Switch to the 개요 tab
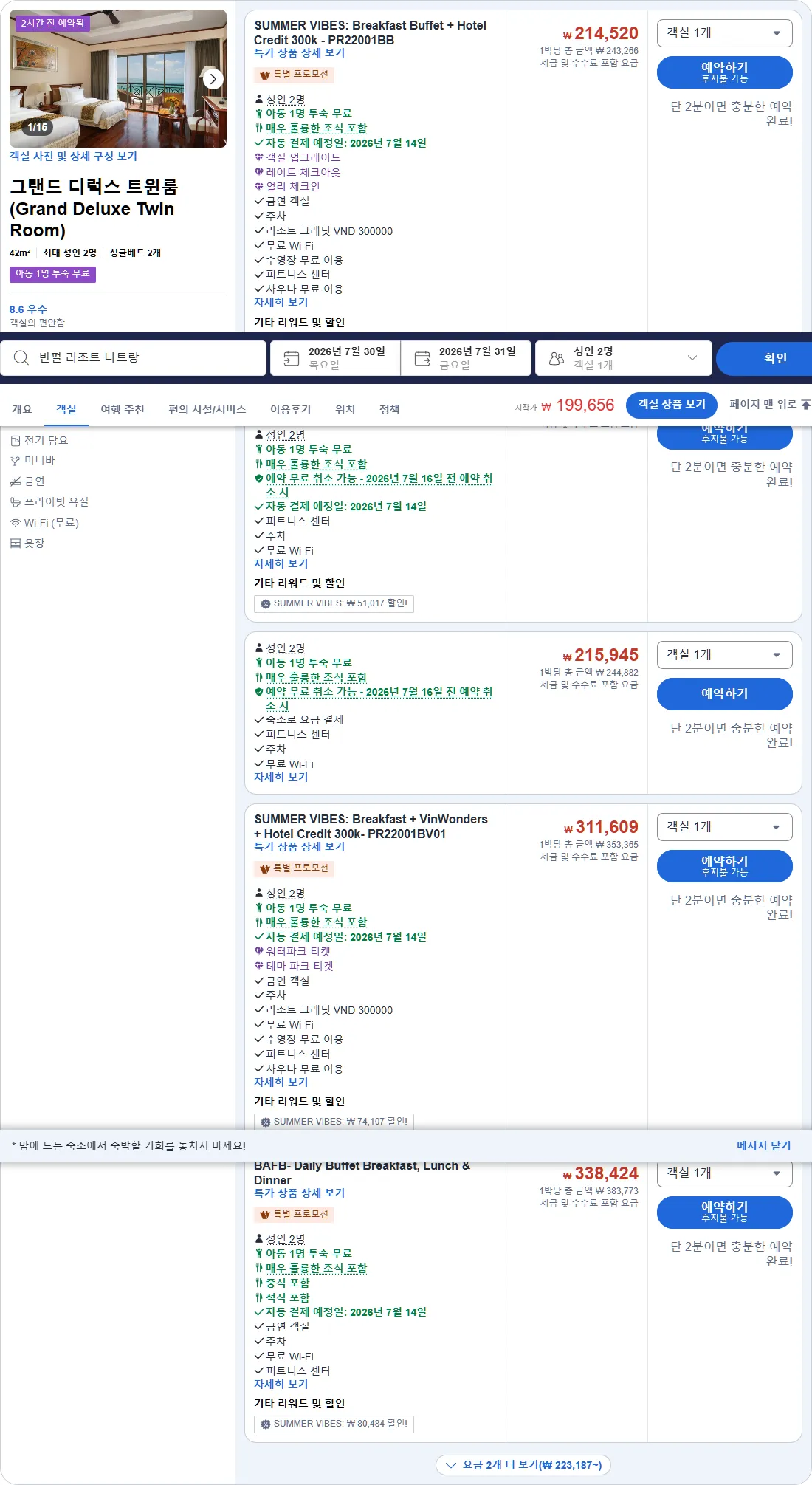Image resolution: width=812 pixels, height=1485 pixels. click(22, 409)
